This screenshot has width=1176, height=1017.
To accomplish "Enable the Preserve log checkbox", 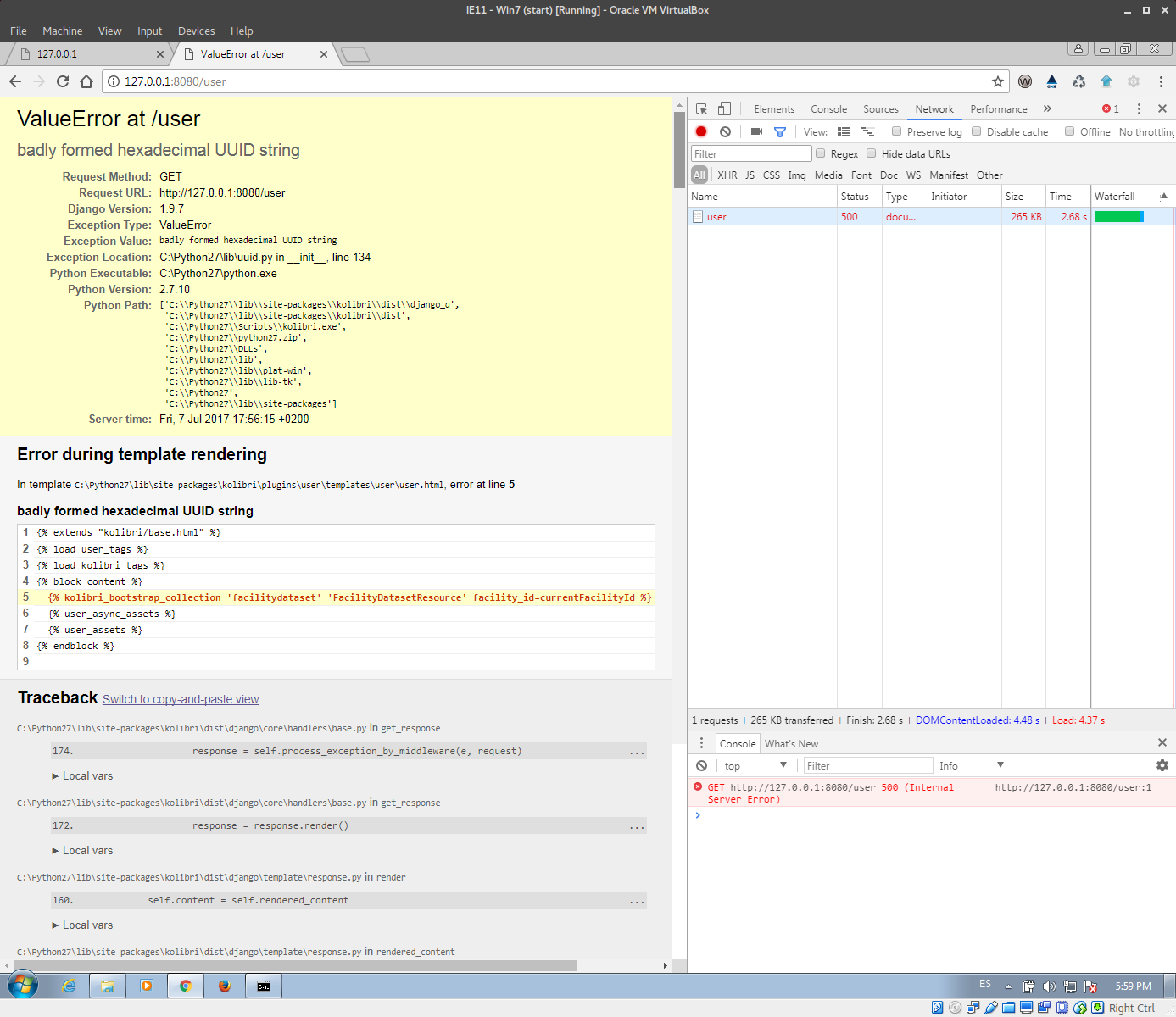I will click(x=897, y=131).
